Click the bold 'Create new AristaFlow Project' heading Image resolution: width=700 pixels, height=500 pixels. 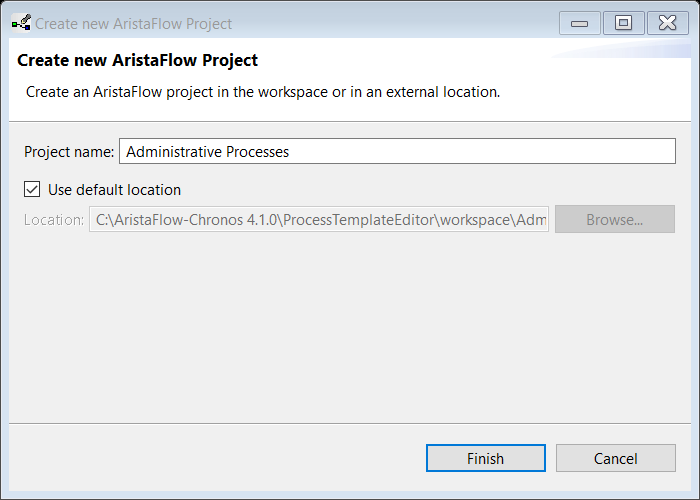[x=138, y=60]
